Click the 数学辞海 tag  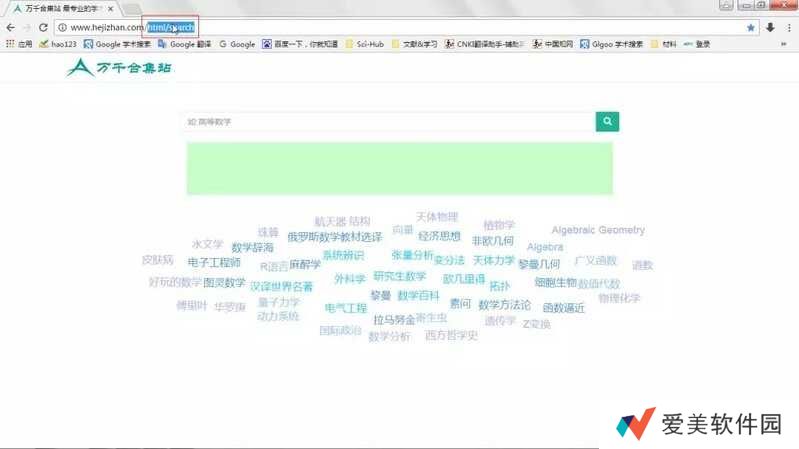pos(253,248)
